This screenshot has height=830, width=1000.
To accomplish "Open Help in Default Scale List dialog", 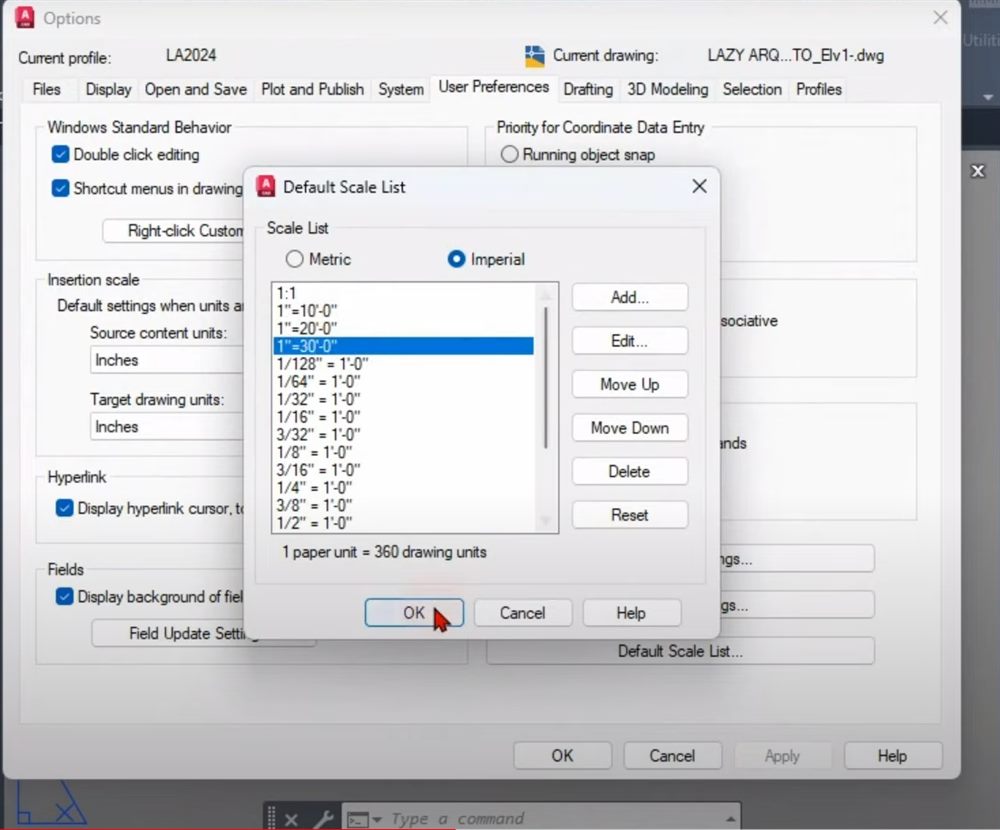I will coord(631,613).
